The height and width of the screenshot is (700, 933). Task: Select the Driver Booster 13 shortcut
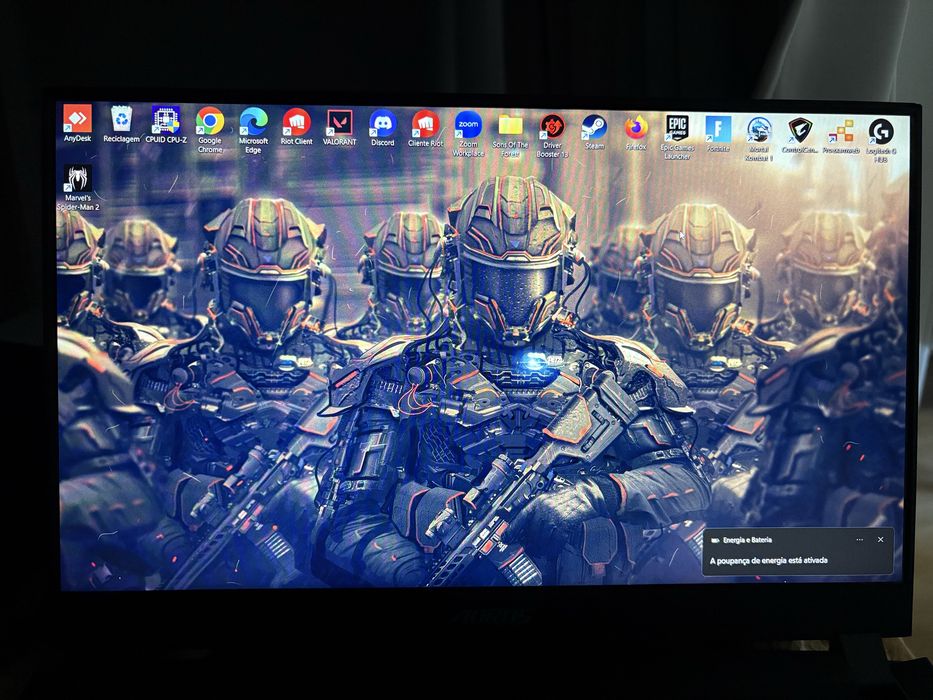pyautogui.click(x=552, y=136)
